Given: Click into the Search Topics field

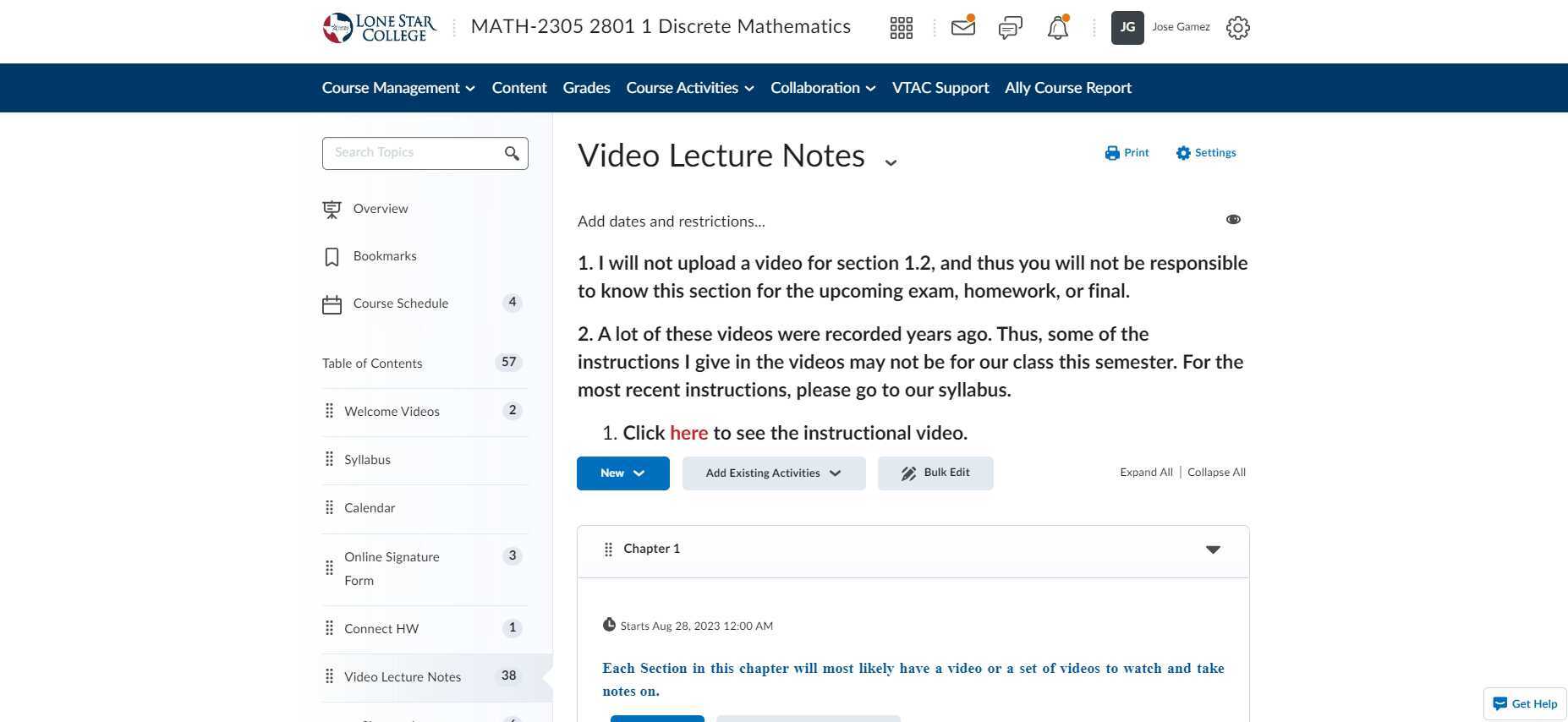Looking at the screenshot, I should 414,153.
